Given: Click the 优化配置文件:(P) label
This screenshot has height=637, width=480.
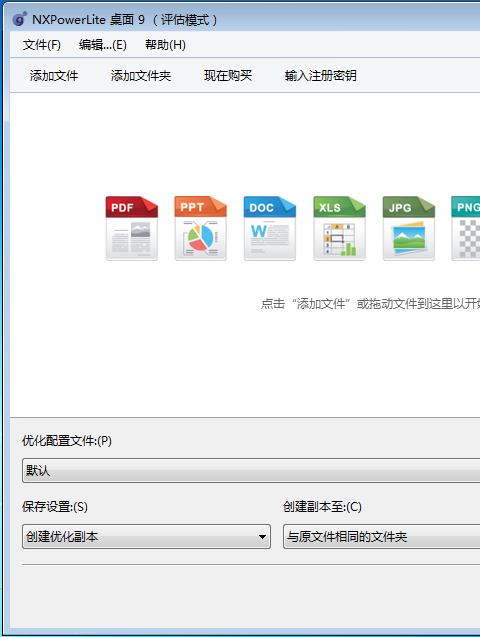Looking at the screenshot, I should pyautogui.click(x=67, y=441).
